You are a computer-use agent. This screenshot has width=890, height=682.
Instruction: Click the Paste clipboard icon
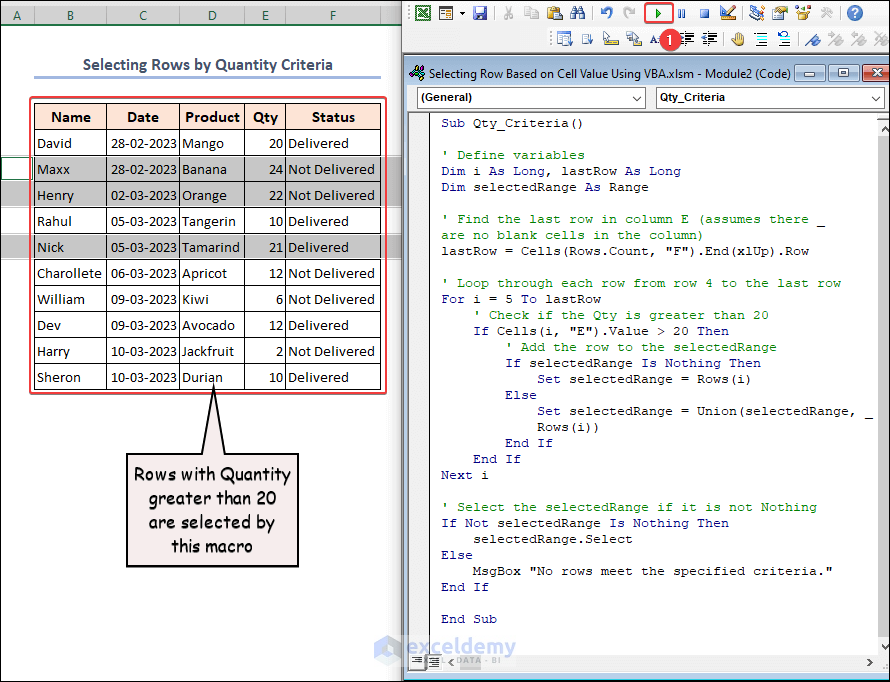point(553,13)
